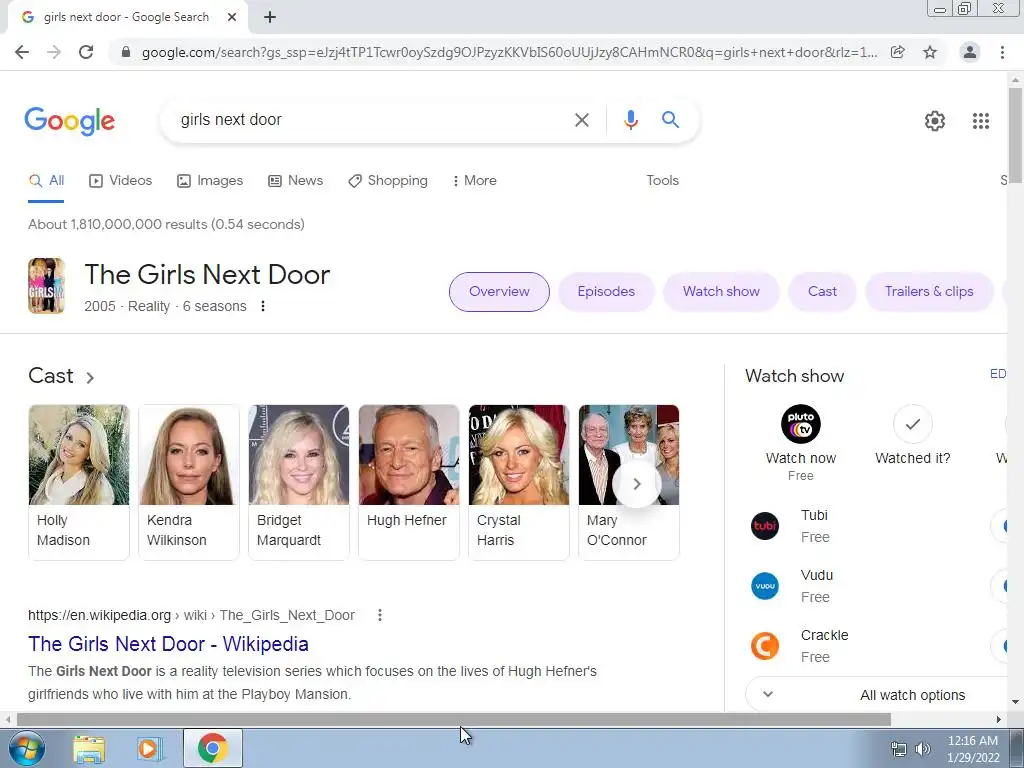Go to Google home via the logo

click(x=69, y=121)
